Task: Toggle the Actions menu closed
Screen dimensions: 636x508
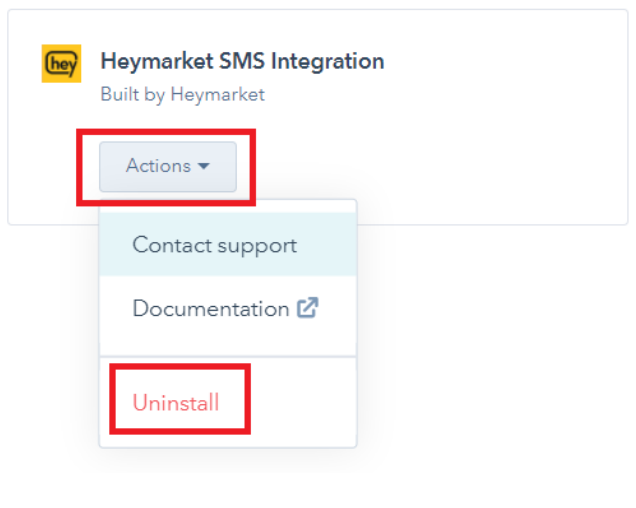Action: [168, 166]
